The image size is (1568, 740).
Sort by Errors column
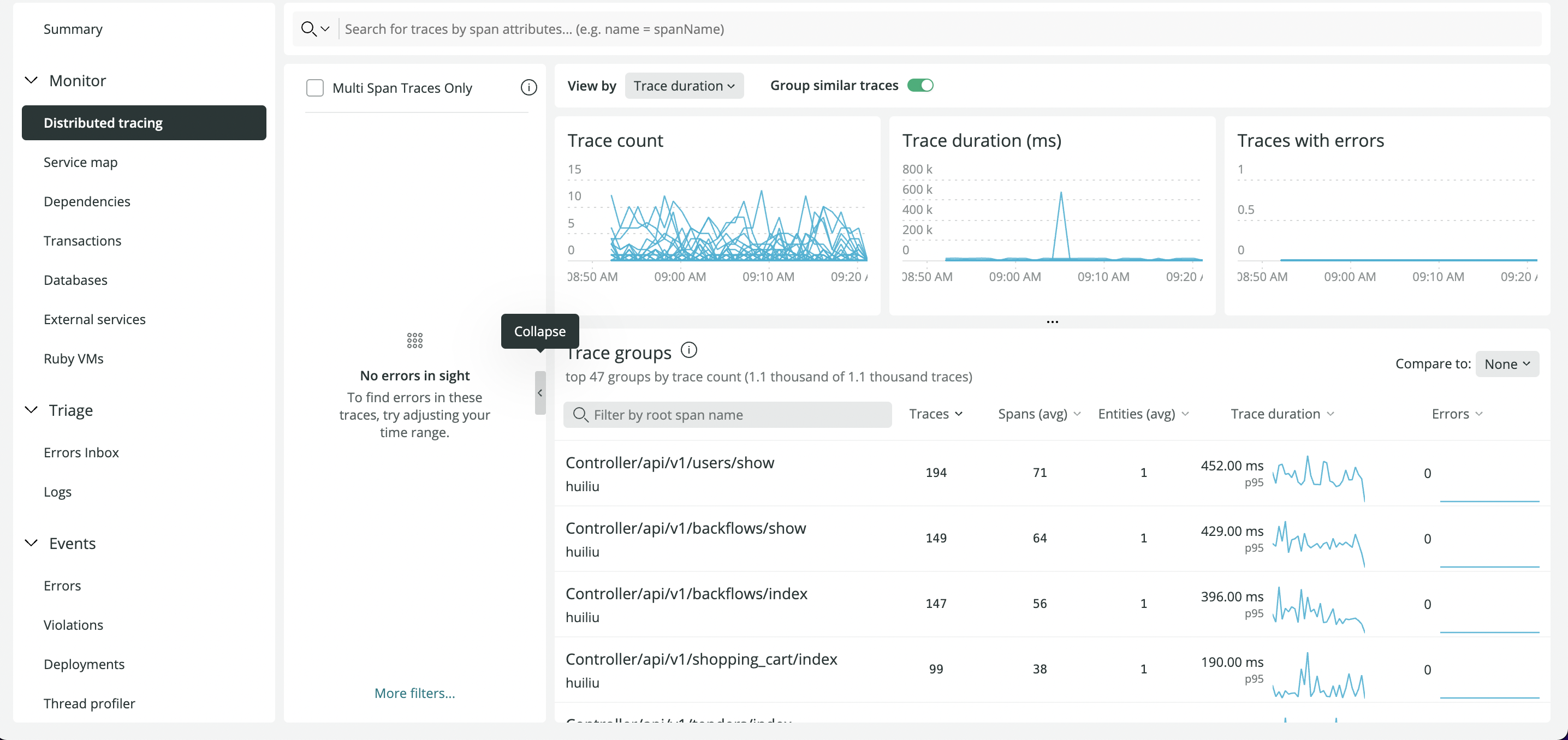coord(1457,414)
